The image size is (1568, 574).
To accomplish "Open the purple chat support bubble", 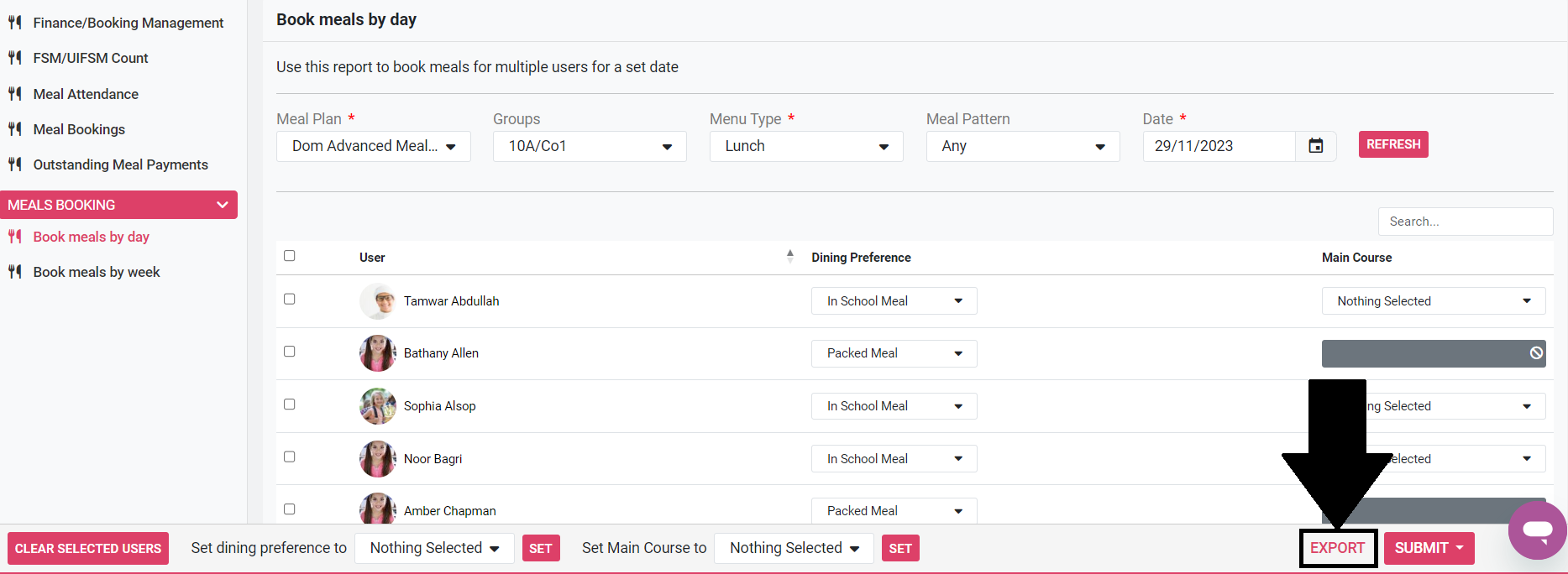I will [x=1537, y=530].
